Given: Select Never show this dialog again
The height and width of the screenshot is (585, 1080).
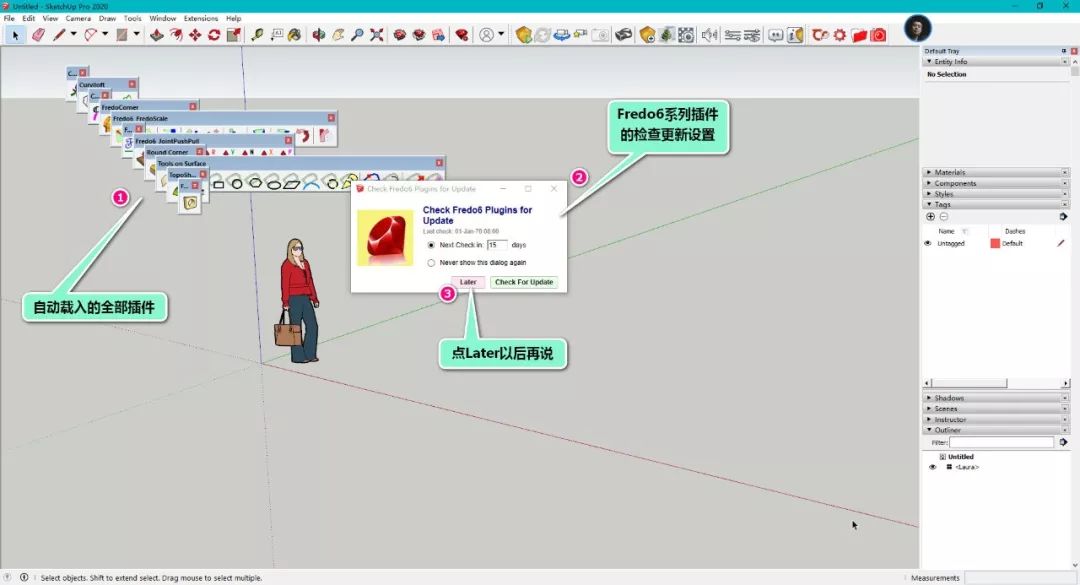Looking at the screenshot, I should point(431,263).
